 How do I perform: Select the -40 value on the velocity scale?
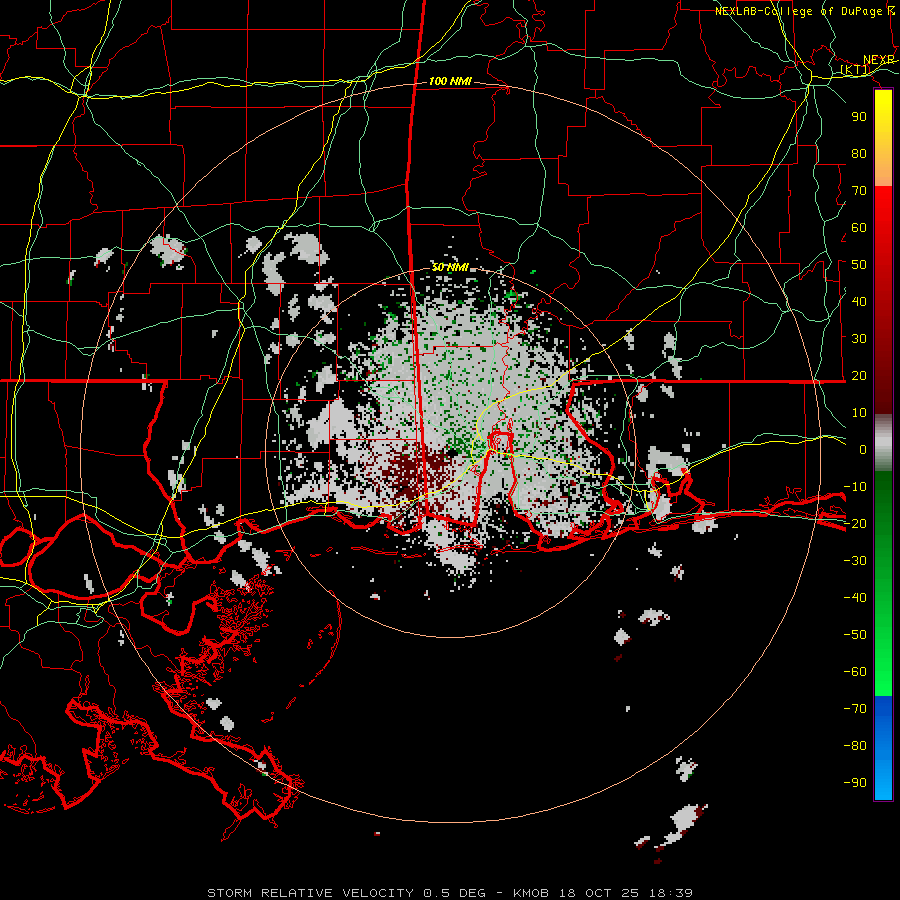click(x=855, y=598)
